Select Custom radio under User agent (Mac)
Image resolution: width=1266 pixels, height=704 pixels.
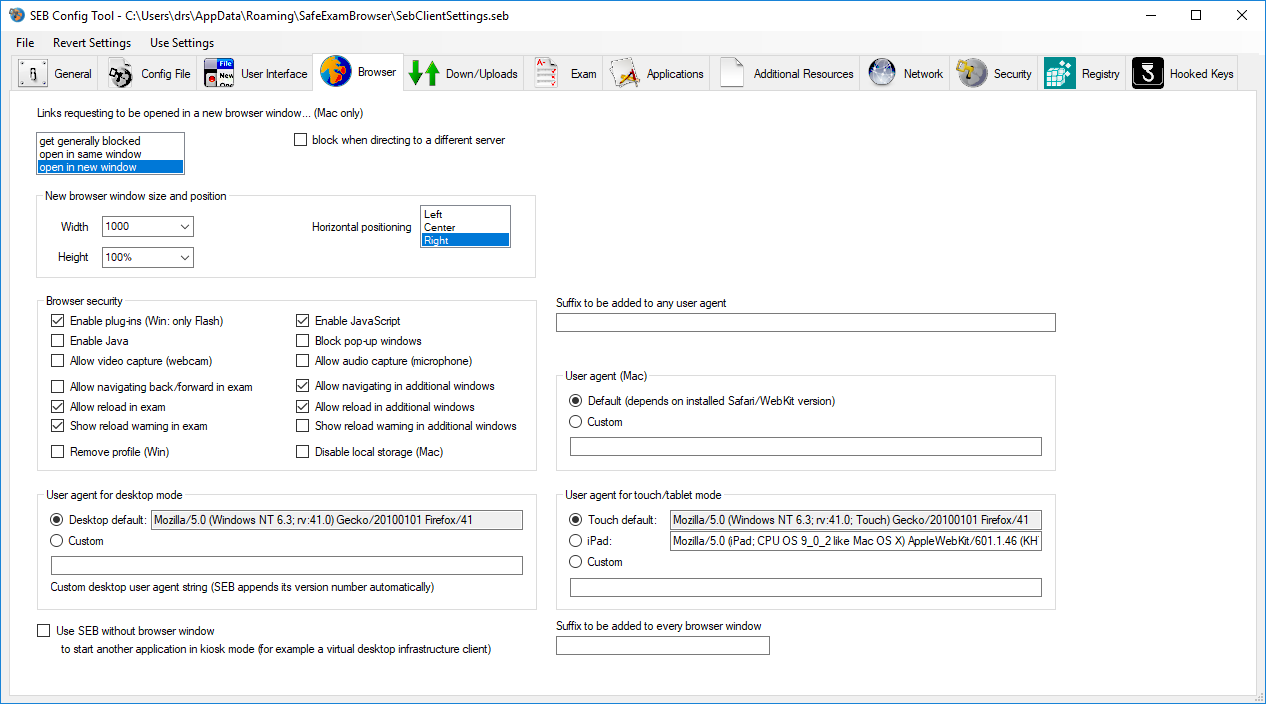click(x=575, y=422)
